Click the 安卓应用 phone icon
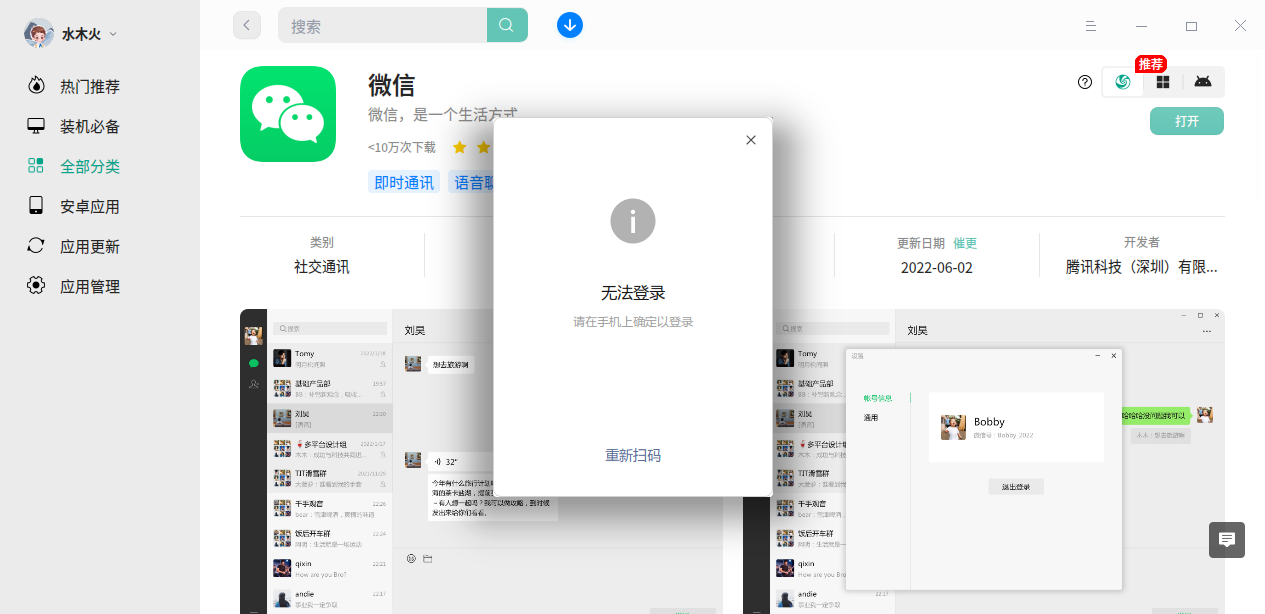 pyautogui.click(x=37, y=206)
